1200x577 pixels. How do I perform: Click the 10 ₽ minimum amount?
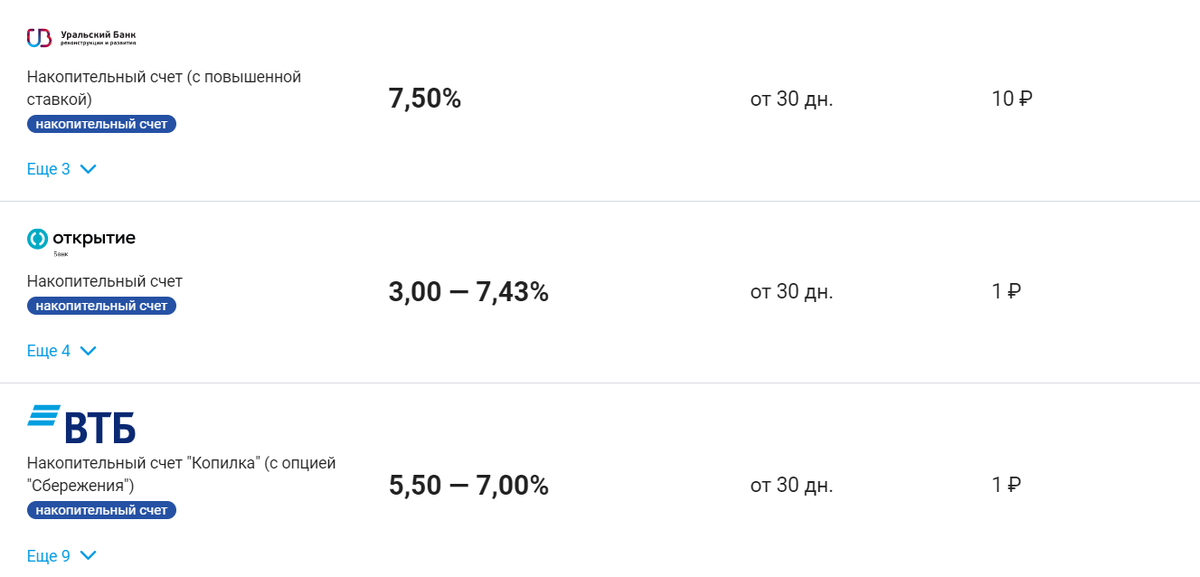(1011, 99)
